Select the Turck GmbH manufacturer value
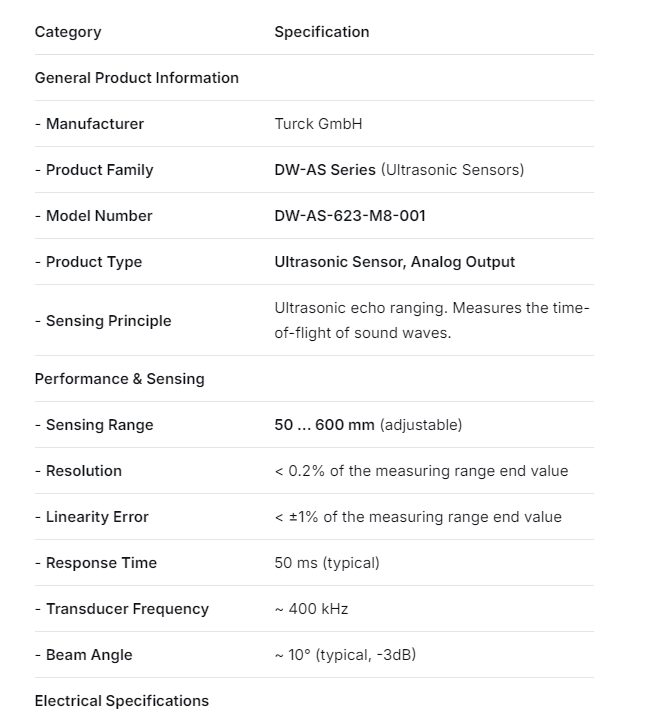Screen dimensions: 667x714 click(318, 124)
